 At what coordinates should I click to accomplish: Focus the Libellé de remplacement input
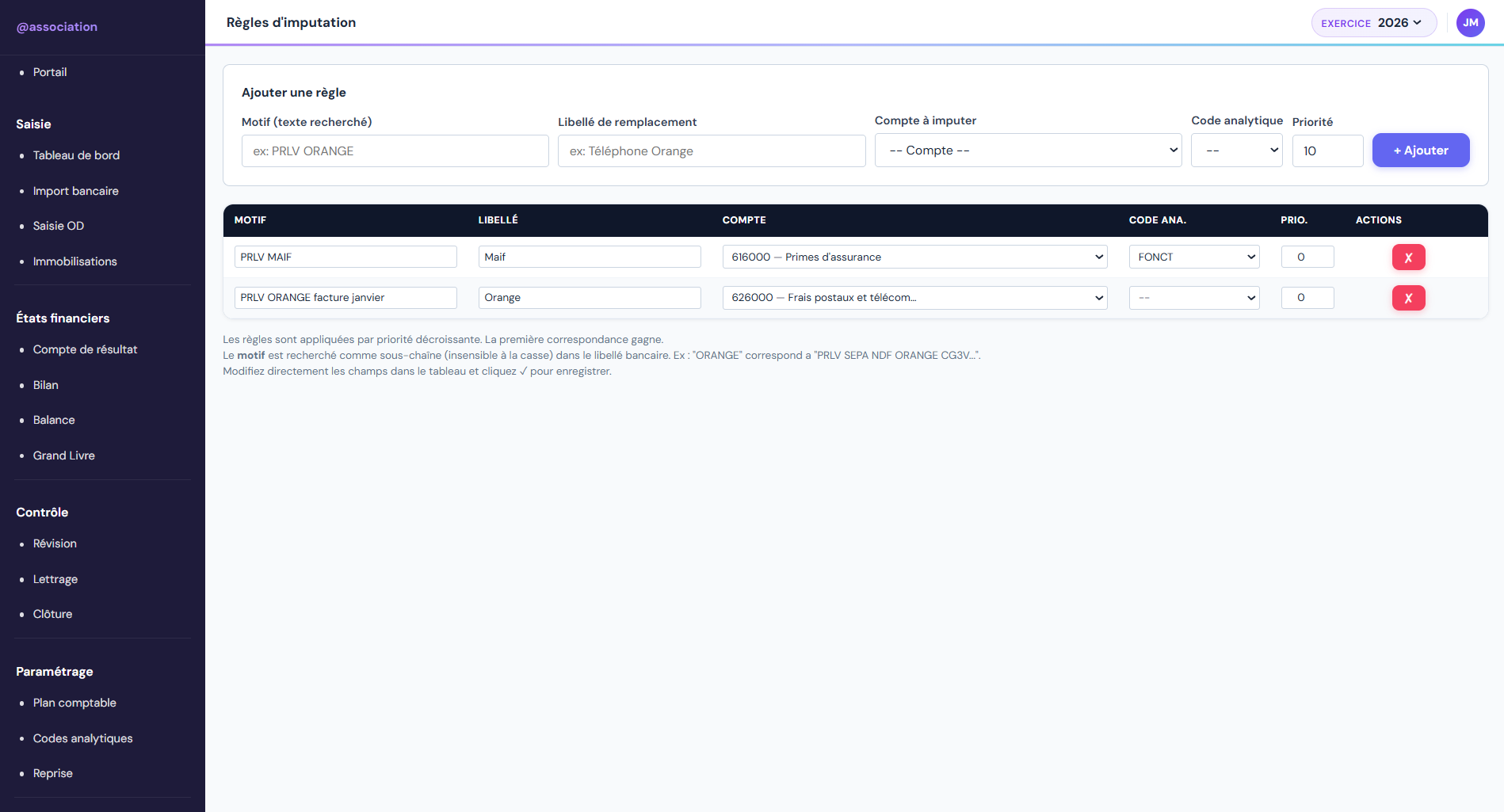pos(711,151)
